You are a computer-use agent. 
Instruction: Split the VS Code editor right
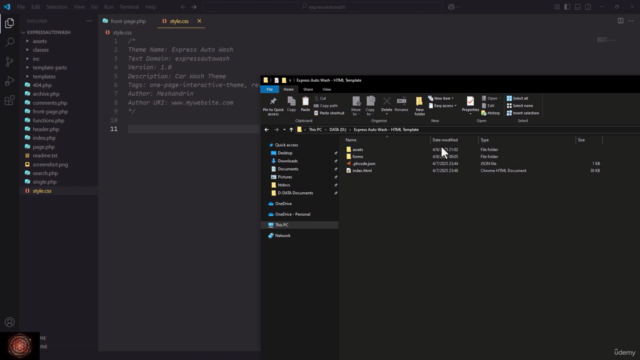pyautogui.click(x=620, y=21)
